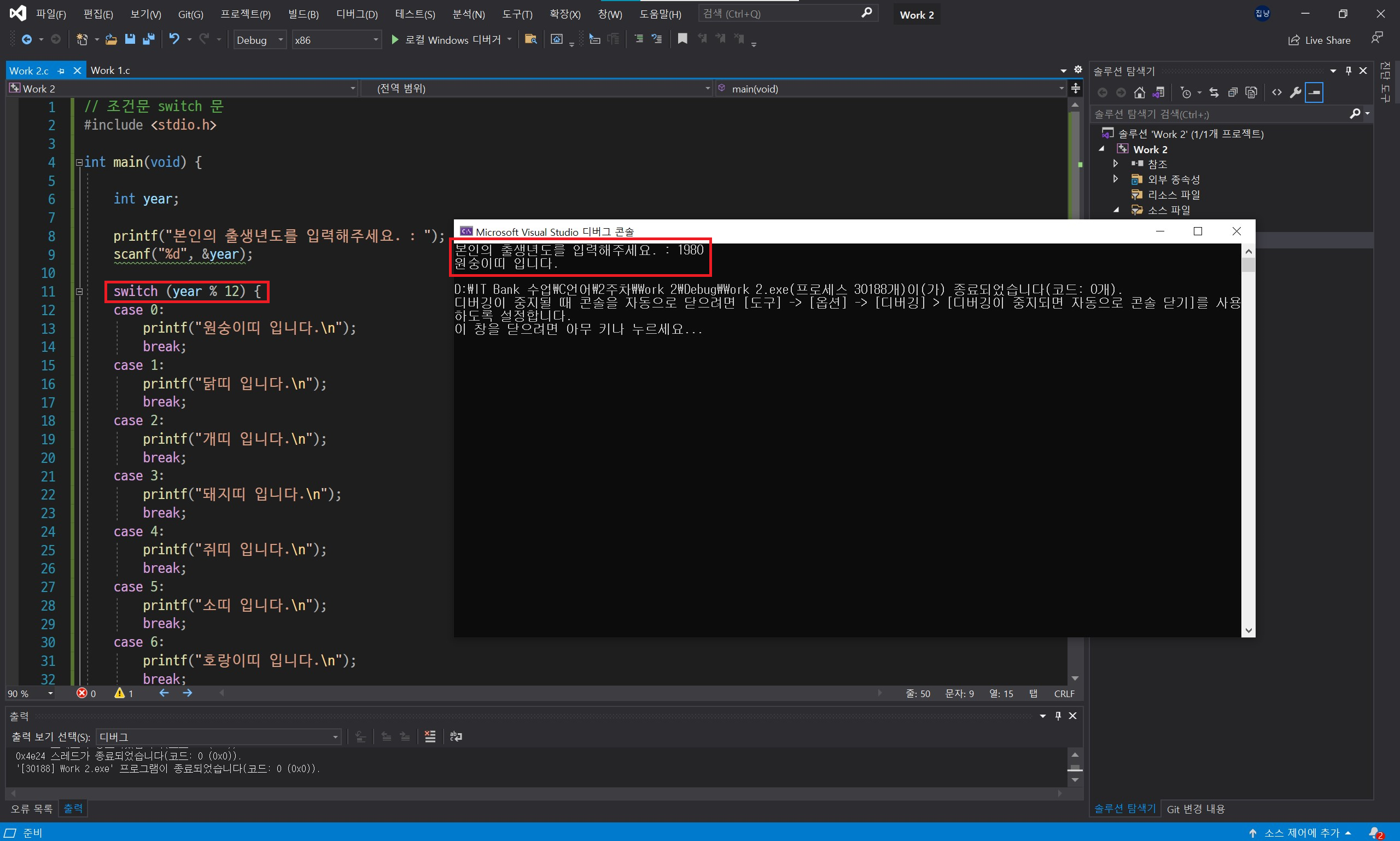
Task: Open the x86 platform dropdown
Action: pos(376,39)
